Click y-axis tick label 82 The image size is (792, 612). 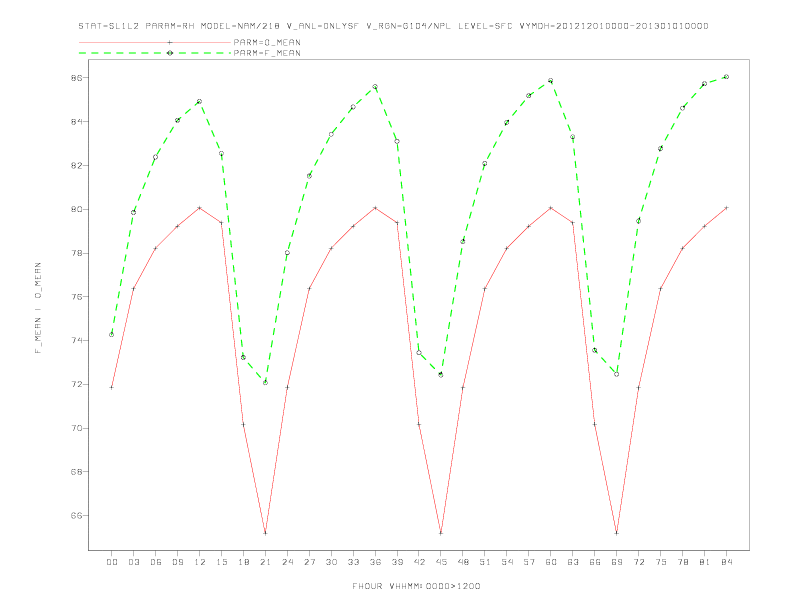point(77,166)
